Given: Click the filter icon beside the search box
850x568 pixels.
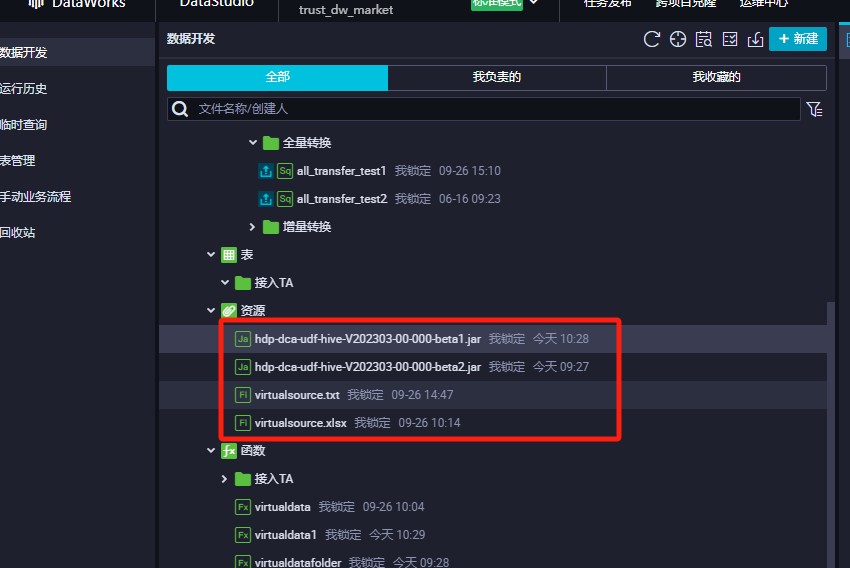Looking at the screenshot, I should [x=814, y=109].
